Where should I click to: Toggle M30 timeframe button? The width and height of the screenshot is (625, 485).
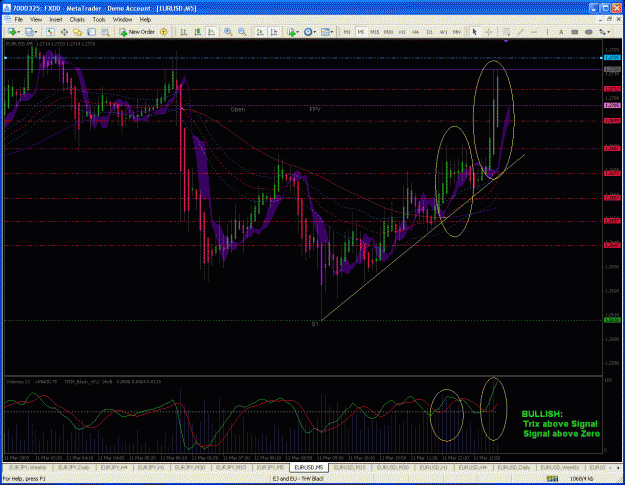tap(388, 32)
